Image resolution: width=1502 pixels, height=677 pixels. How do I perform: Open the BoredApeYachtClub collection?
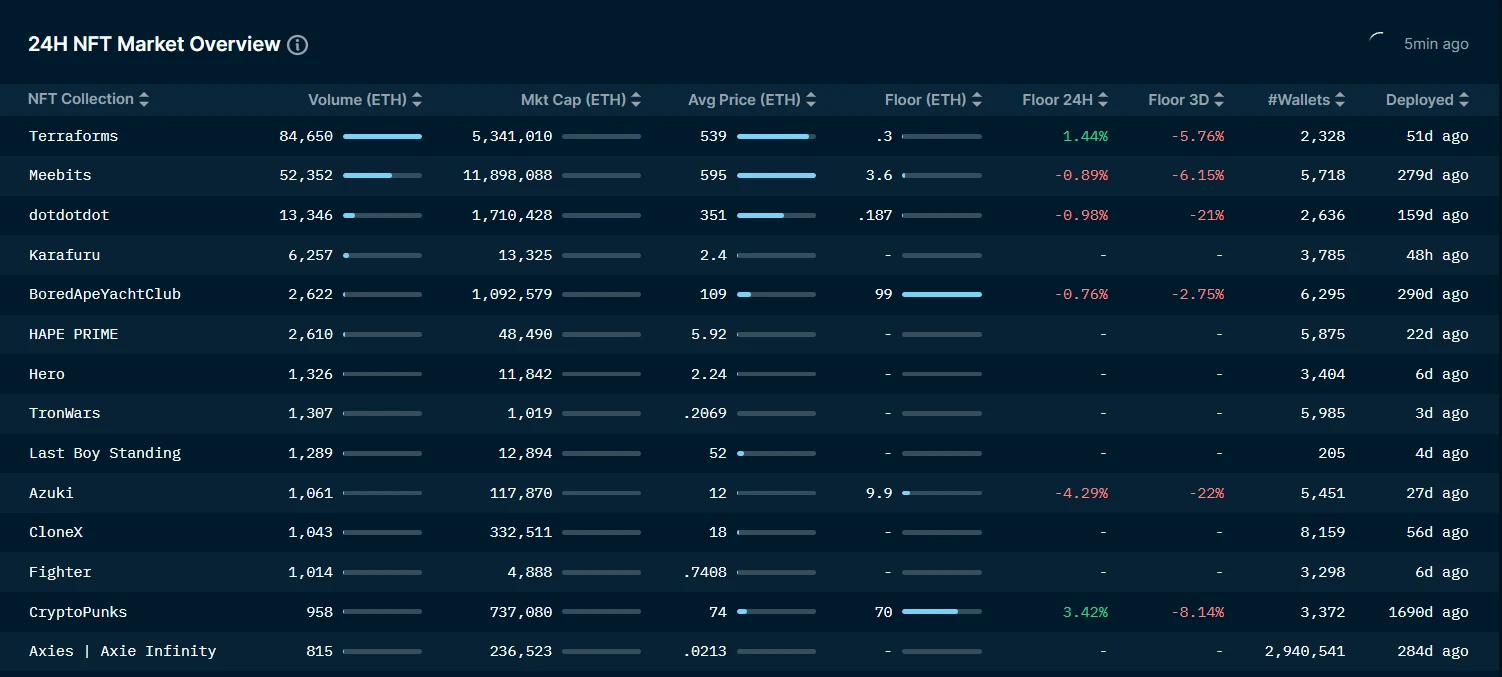pos(105,294)
